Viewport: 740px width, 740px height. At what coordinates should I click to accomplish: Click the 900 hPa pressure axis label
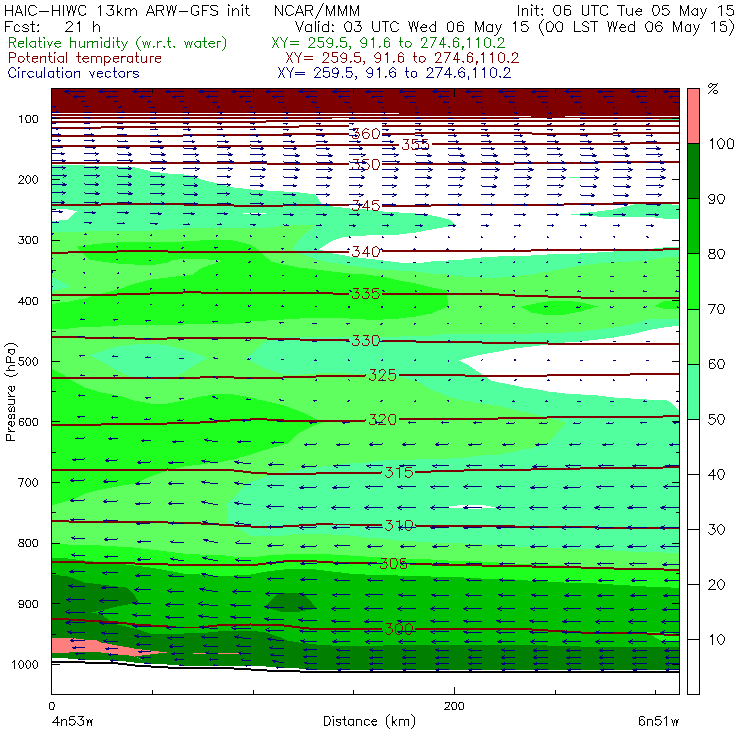coord(28,604)
